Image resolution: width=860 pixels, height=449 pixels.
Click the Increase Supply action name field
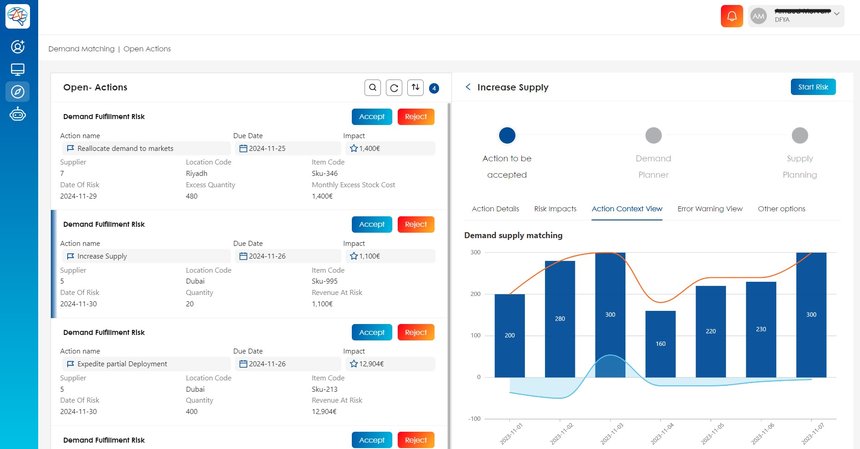click(145, 256)
